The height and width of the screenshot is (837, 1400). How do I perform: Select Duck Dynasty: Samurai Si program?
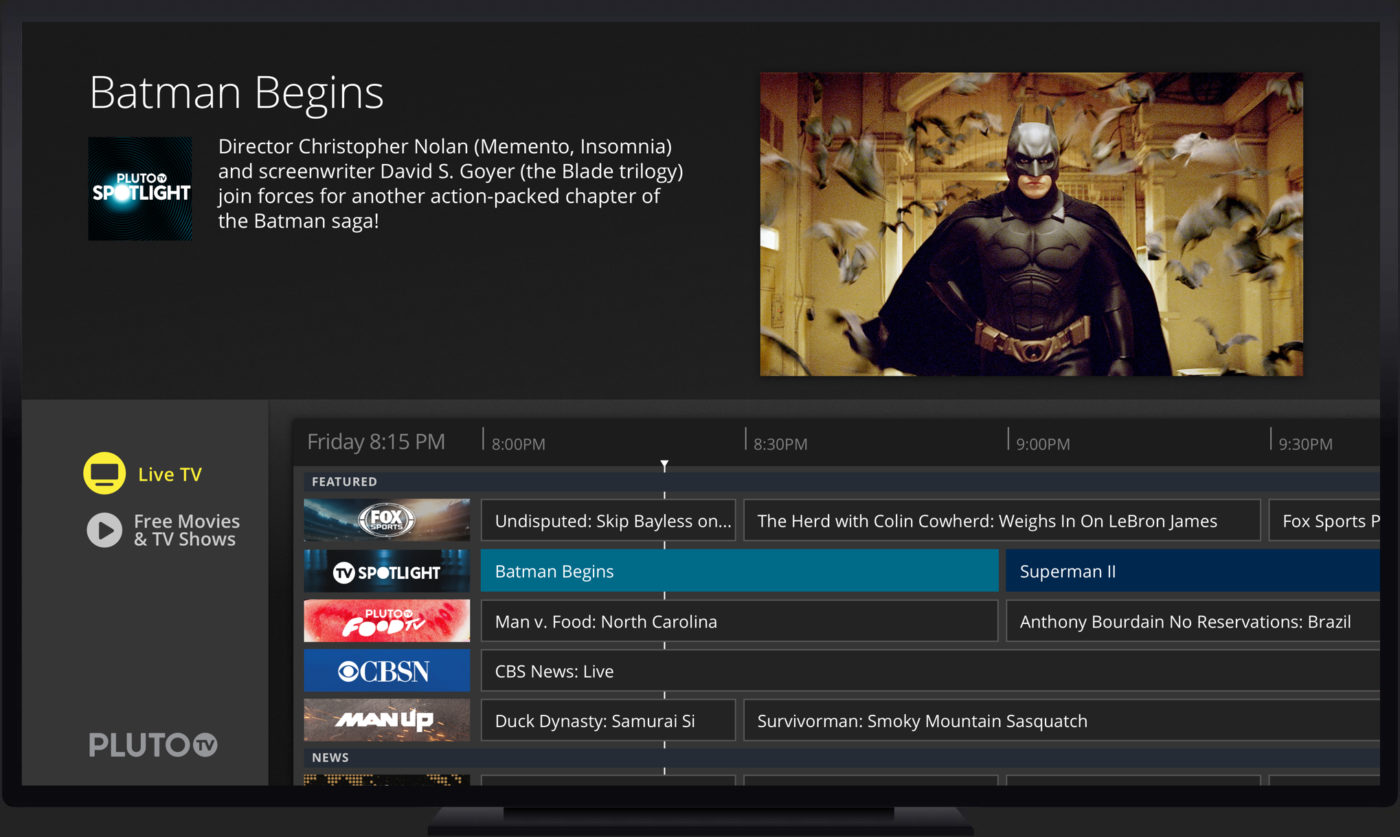pos(608,721)
